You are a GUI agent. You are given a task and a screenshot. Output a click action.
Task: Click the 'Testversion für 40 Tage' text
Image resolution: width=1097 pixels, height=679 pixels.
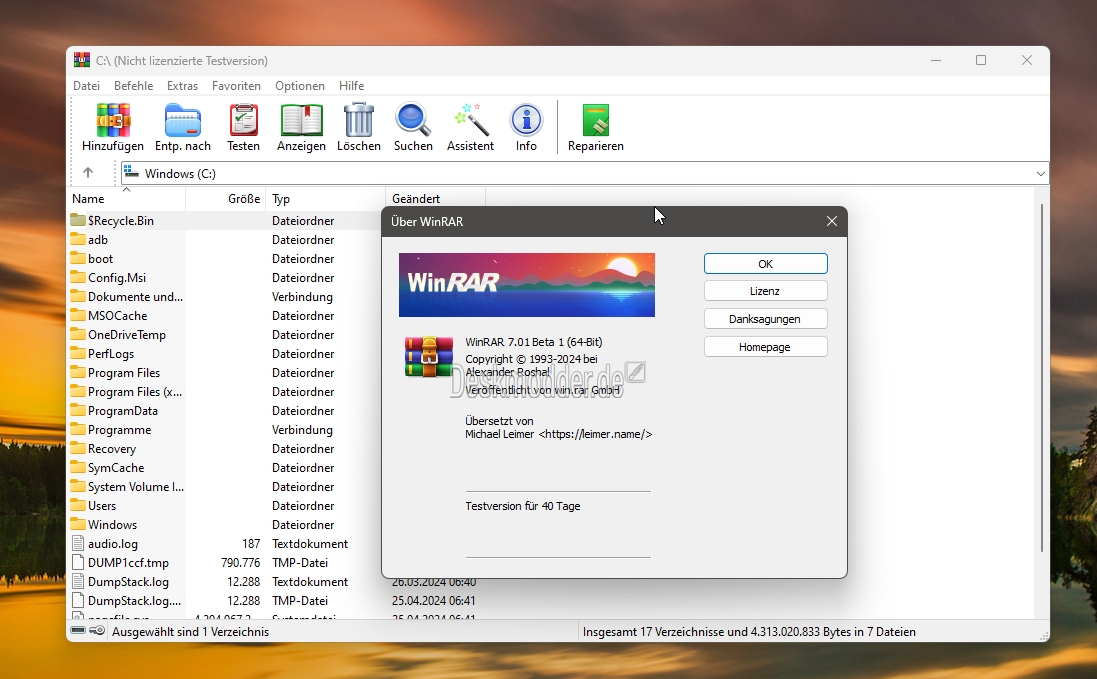pos(523,506)
